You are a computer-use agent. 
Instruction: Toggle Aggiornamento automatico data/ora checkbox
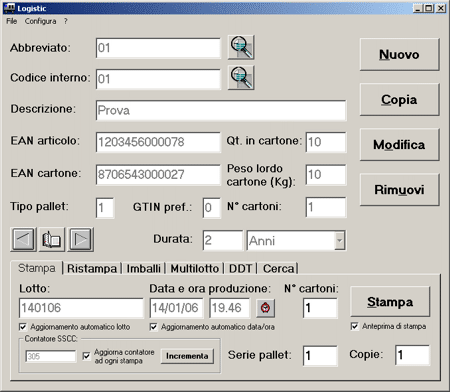point(153,327)
